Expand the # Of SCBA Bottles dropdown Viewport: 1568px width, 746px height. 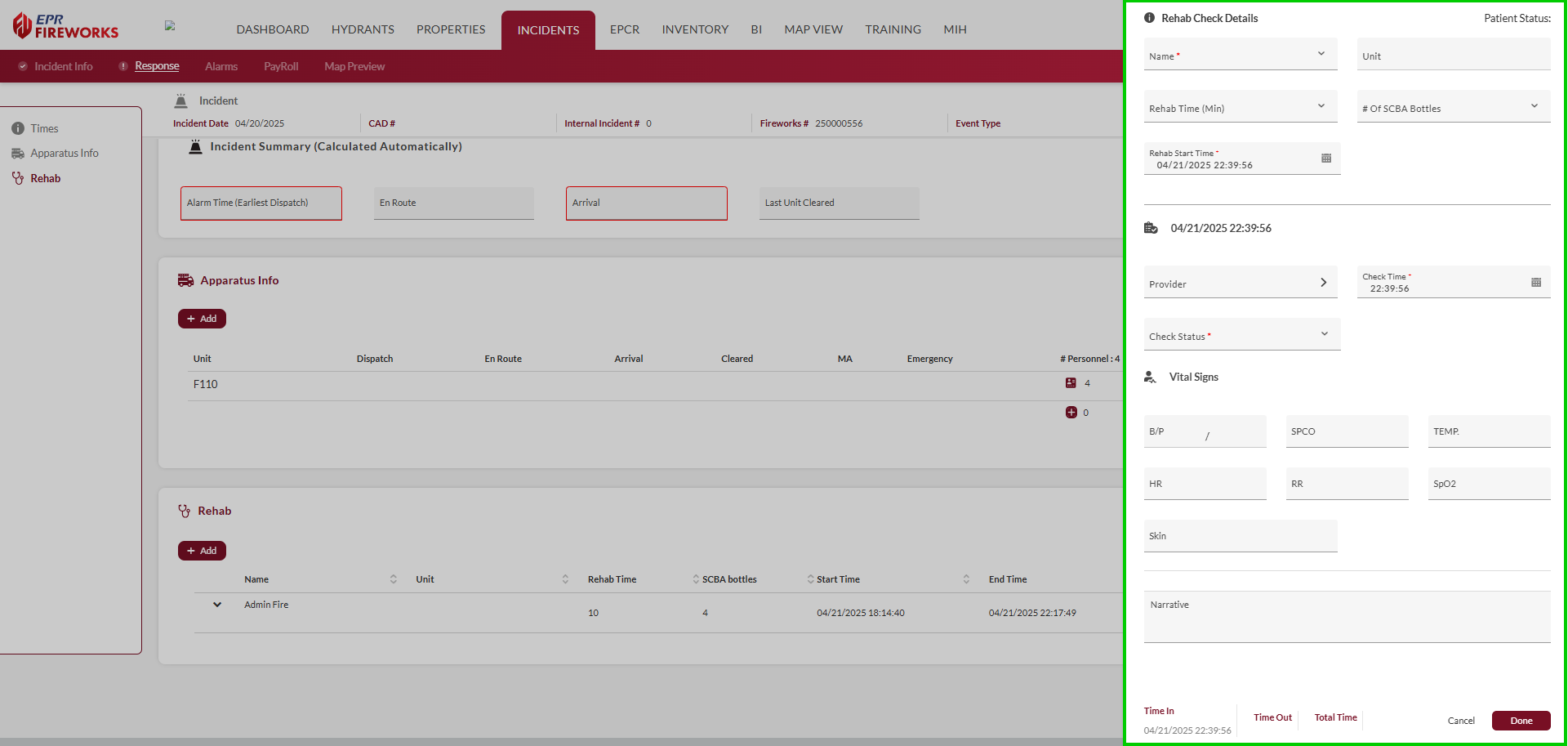[1534, 106]
